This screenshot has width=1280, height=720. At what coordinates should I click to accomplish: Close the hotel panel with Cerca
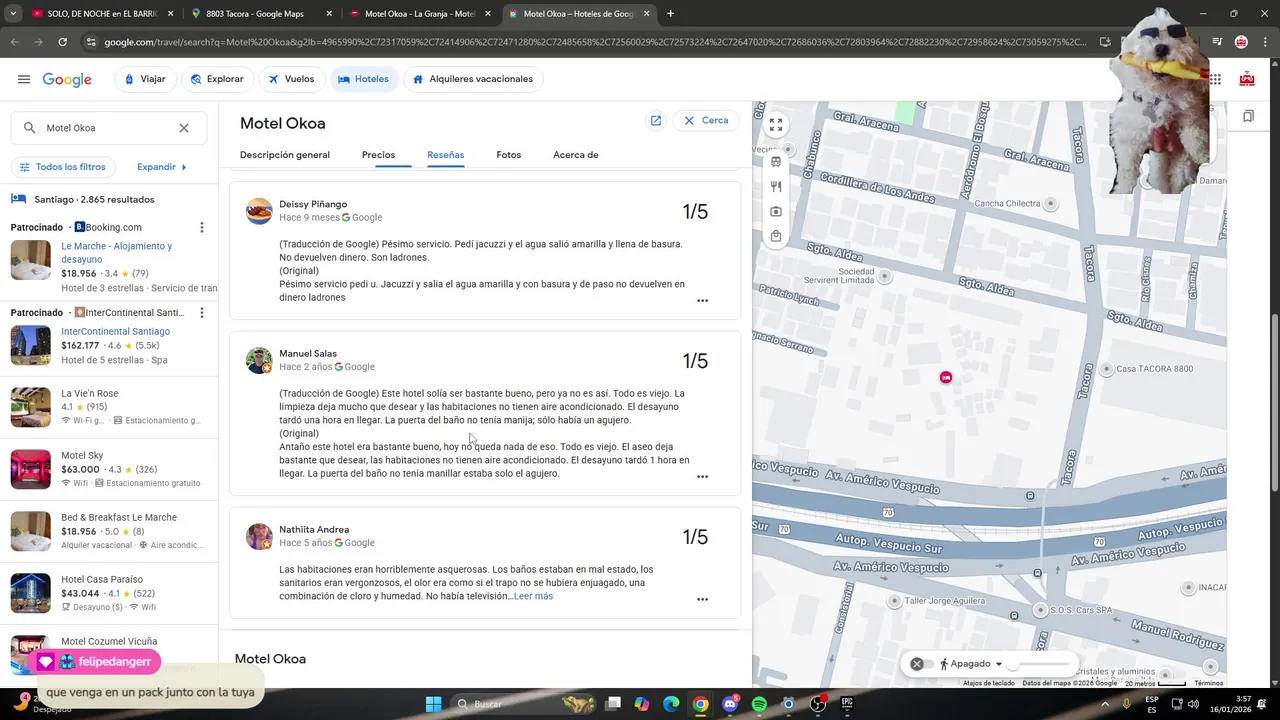click(x=706, y=120)
